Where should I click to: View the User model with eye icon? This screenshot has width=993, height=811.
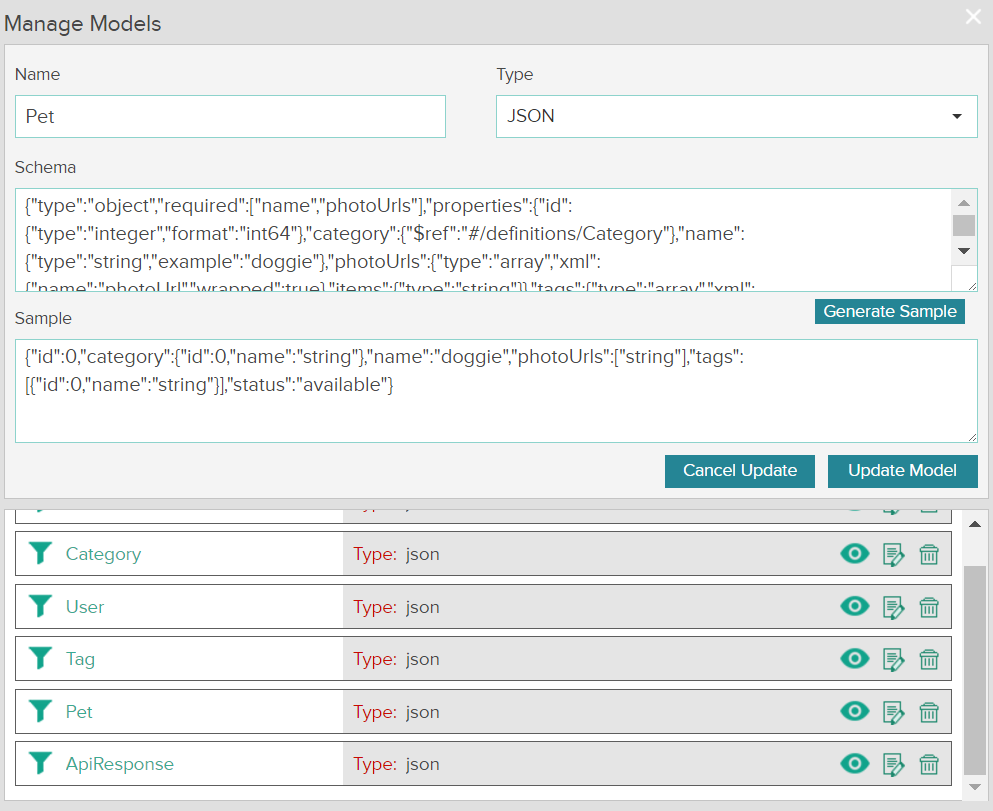pos(855,606)
